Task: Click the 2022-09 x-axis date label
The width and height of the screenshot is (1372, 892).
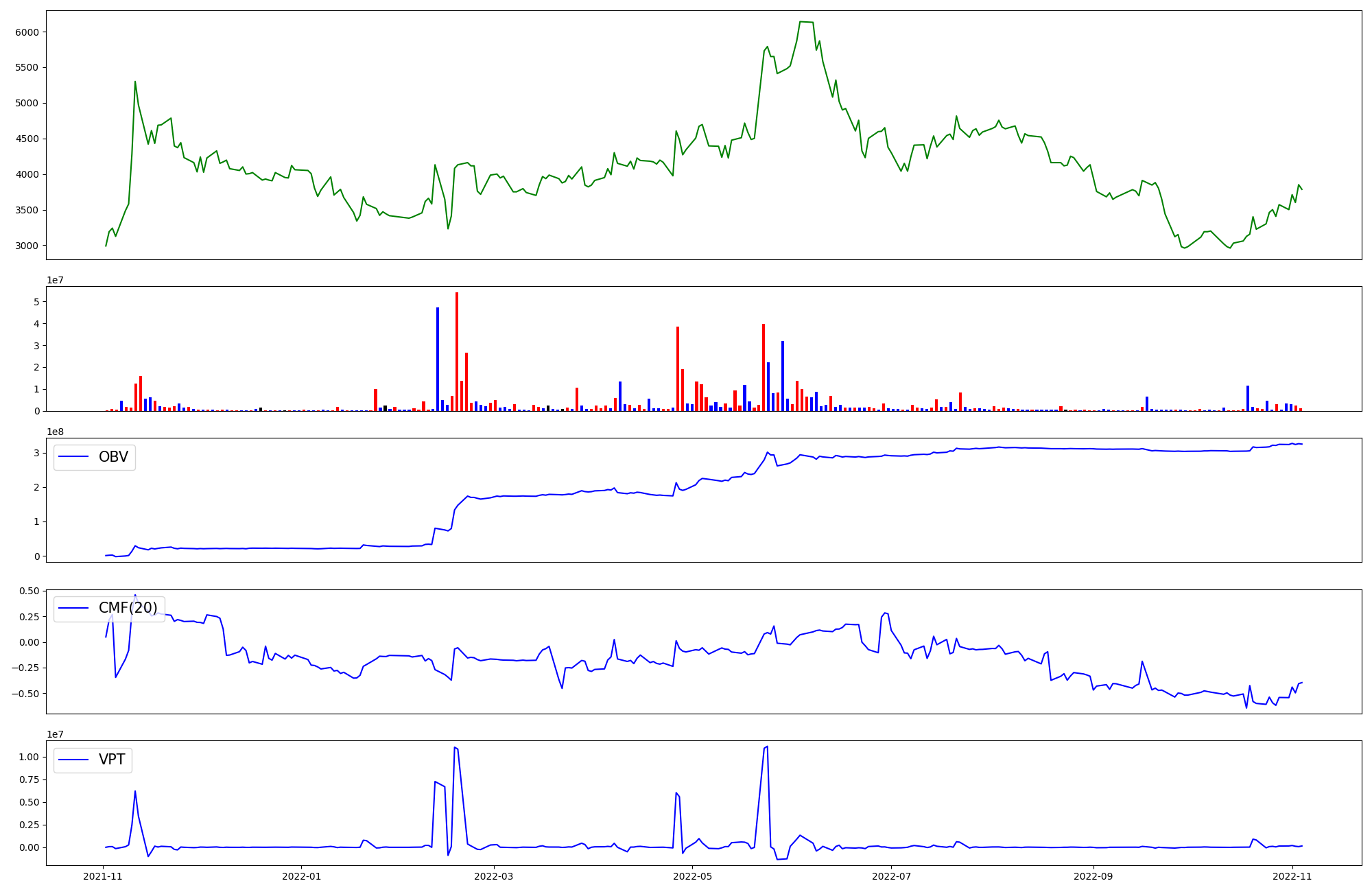Action: (x=1093, y=876)
